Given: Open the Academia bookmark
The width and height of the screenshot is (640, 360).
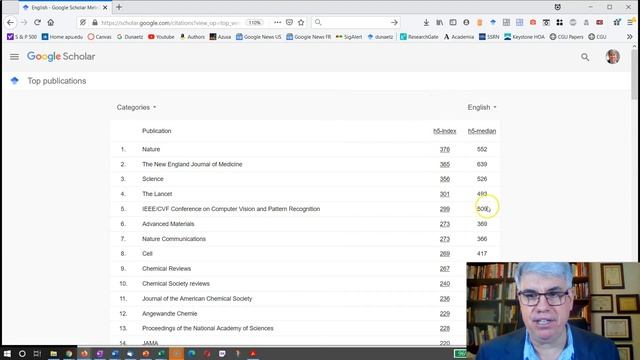Looking at the screenshot, I should (x=459, y=37).
